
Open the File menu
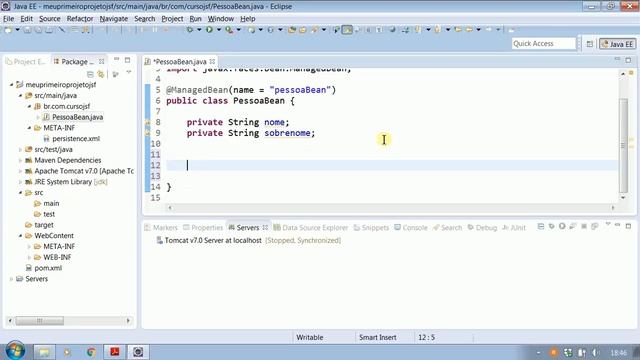click(9, 19)
